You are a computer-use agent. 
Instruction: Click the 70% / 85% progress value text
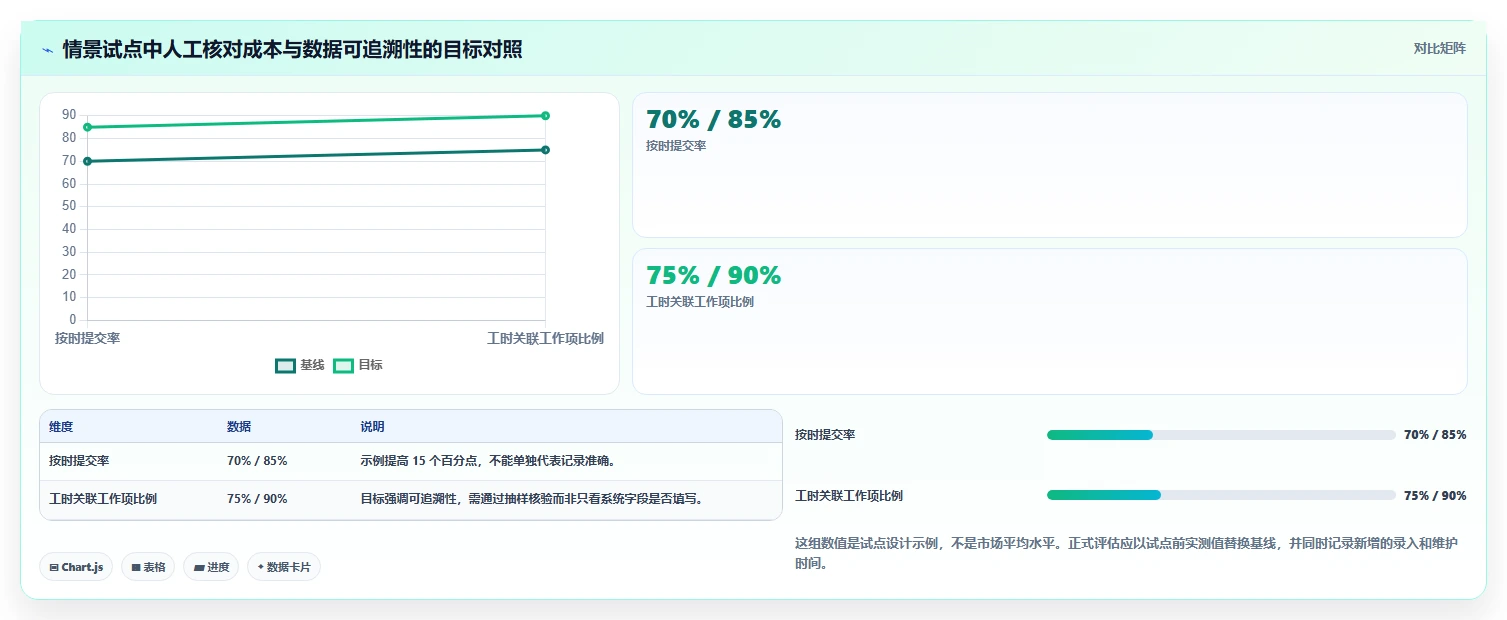point(1435,435)
